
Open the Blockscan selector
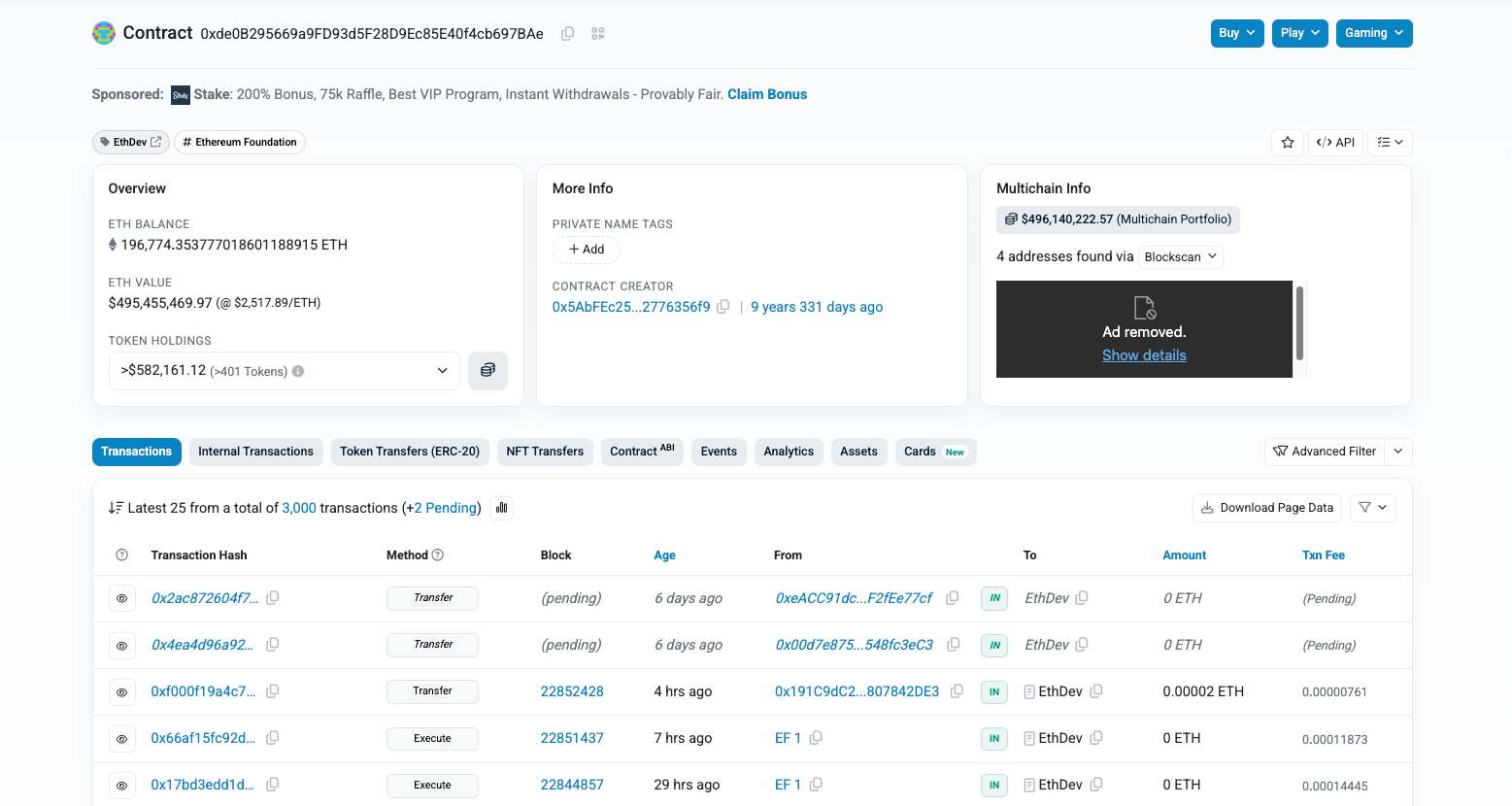click(x=1180, y=256)
